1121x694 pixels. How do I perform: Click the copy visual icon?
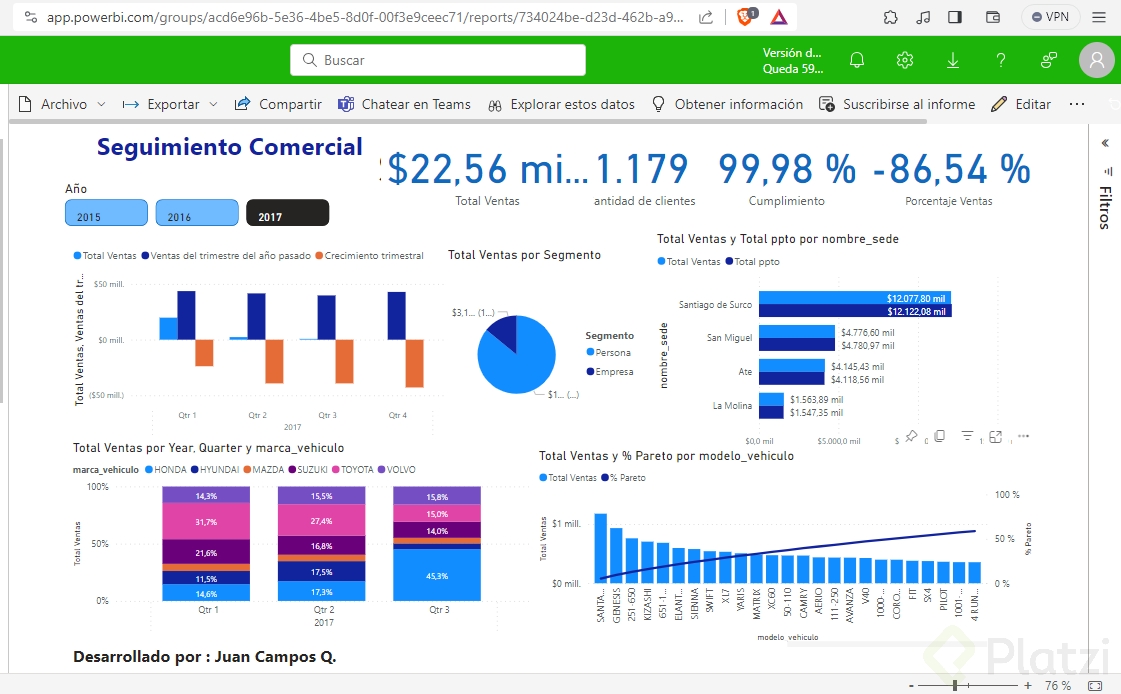939,436
